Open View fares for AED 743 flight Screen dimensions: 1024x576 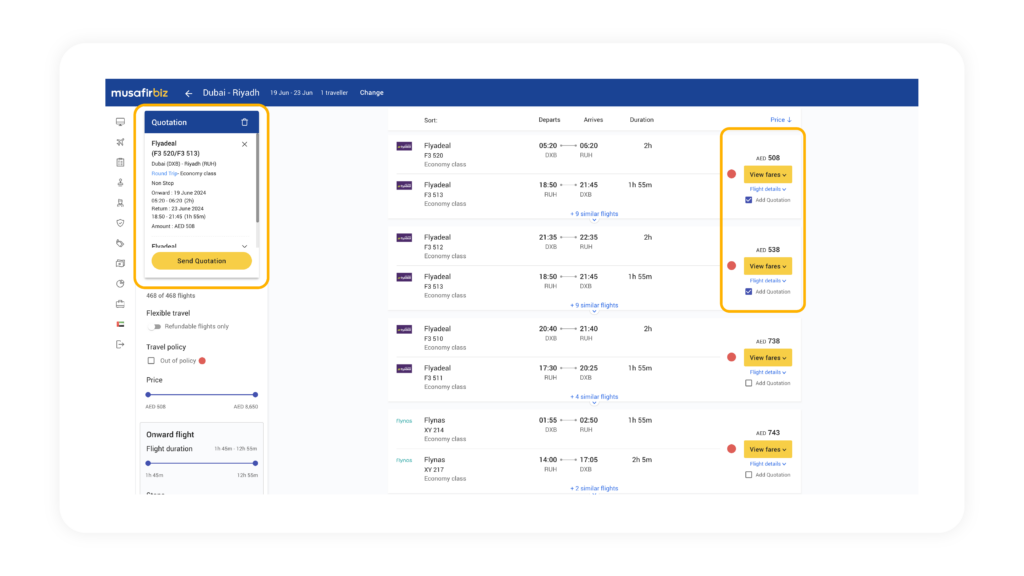pyautogui.click(x=767, y=449)
